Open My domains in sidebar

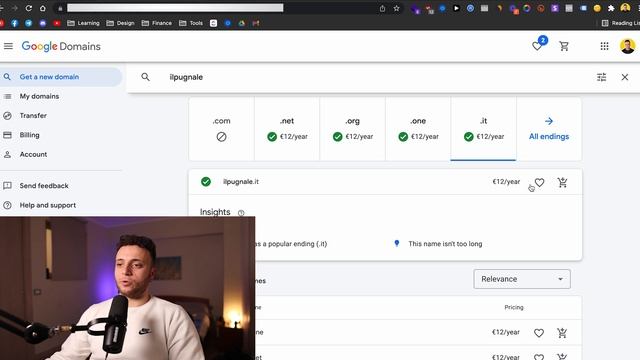point(39,96)
